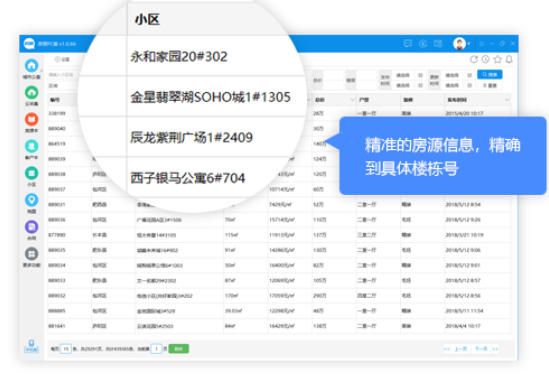The width and height of the screenshot is (549, 378).
Task: Go to the first page
Action: pos(447,349)
